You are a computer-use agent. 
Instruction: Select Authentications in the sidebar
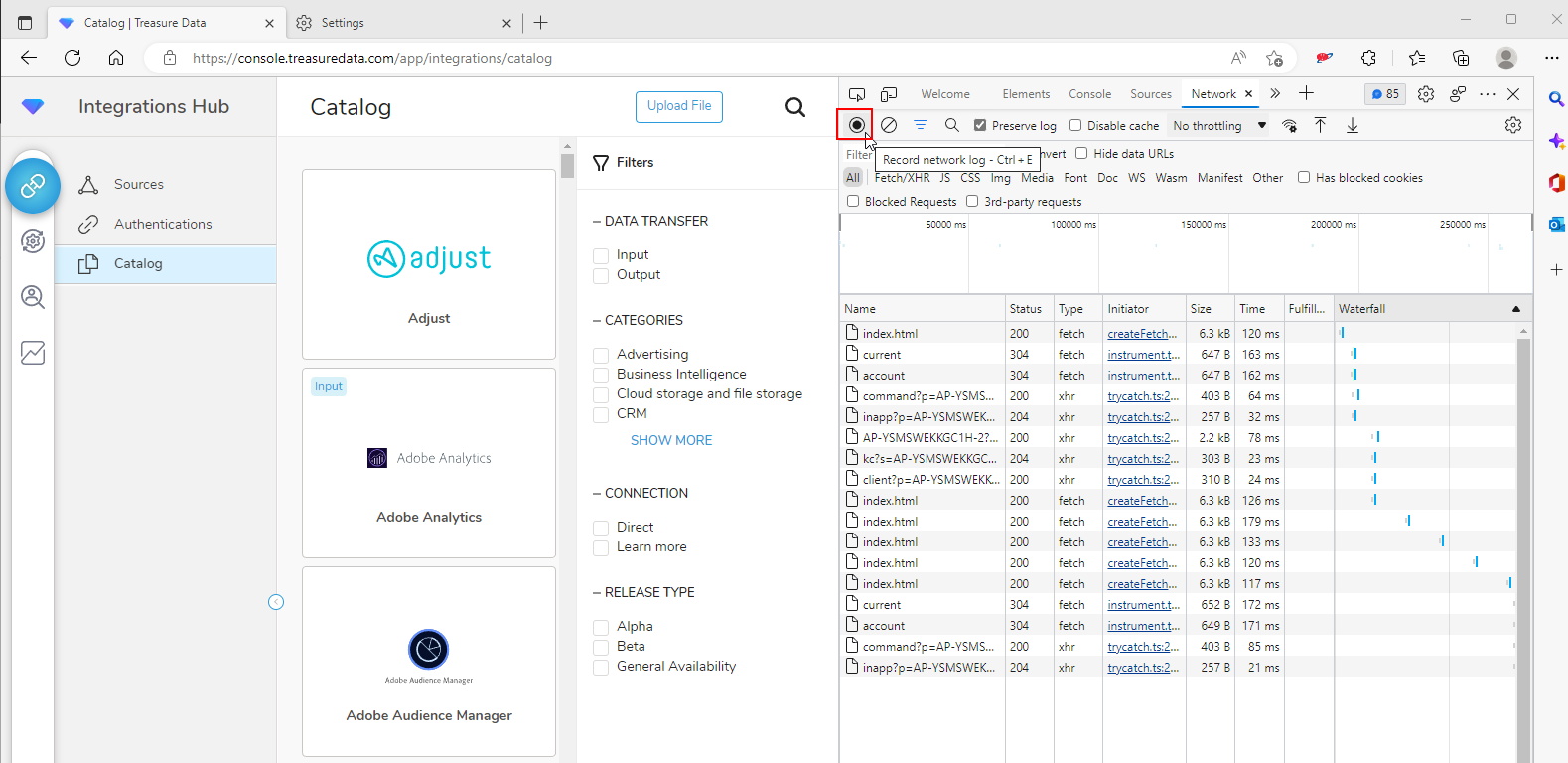pyautogui.click(x=163, y=224)
